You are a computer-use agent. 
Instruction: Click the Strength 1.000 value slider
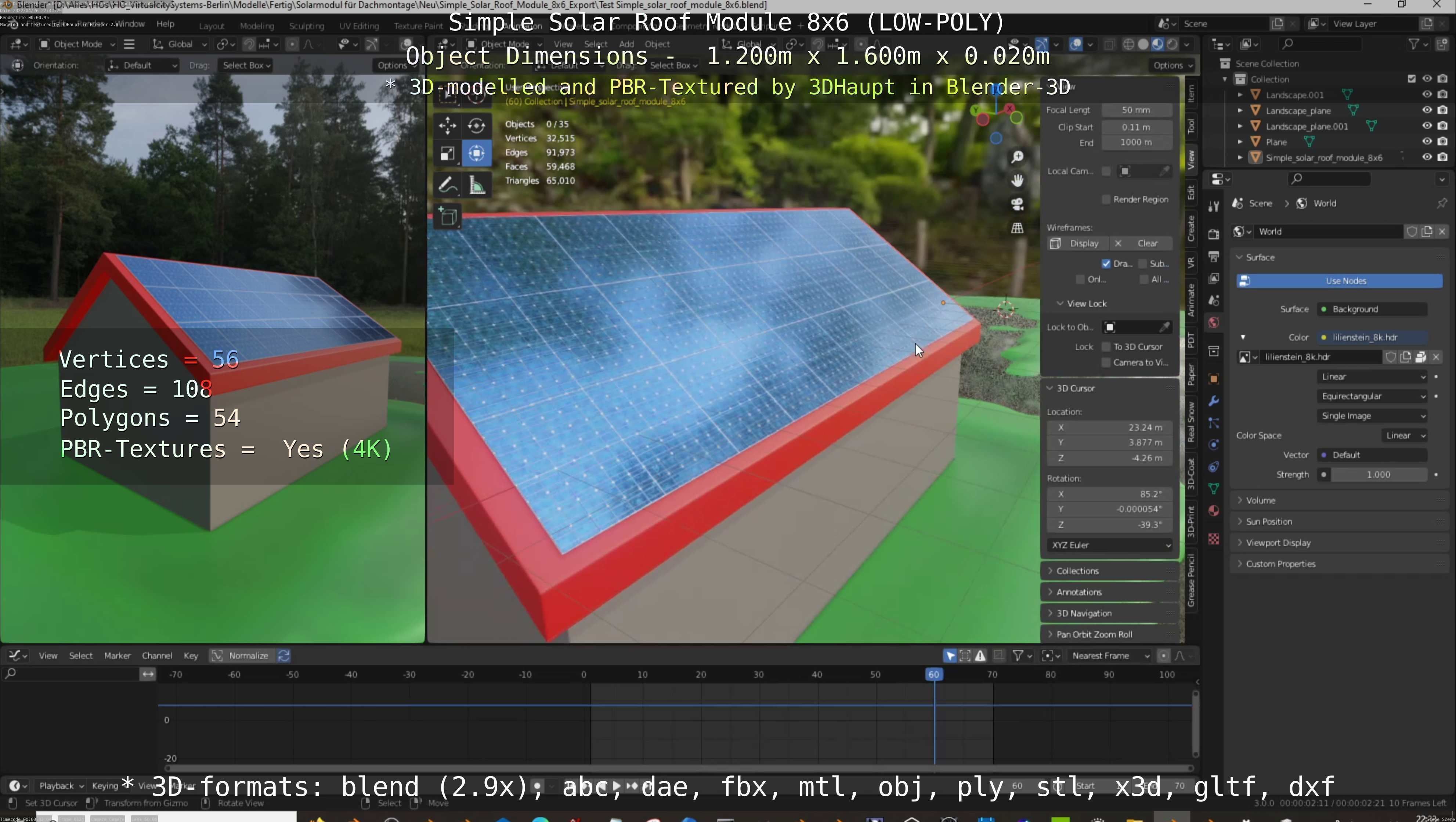[1379, 475]
